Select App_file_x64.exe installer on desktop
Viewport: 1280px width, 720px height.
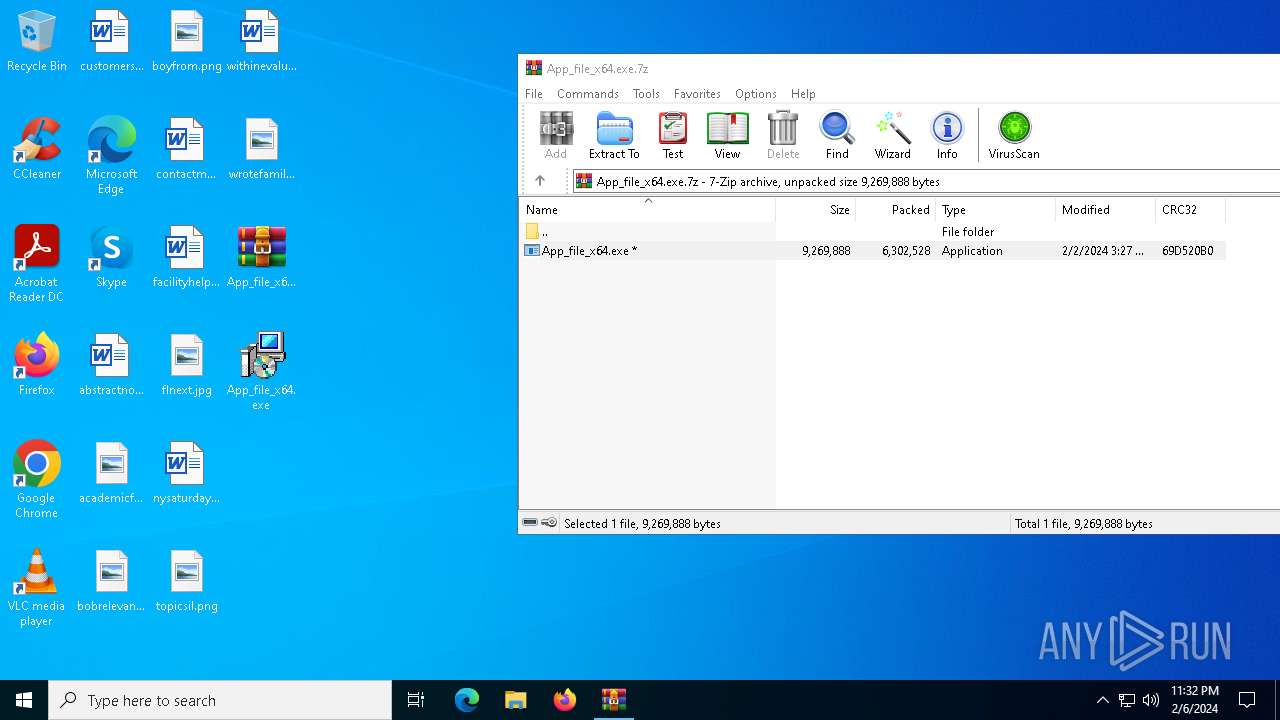[x=261, y=372]
